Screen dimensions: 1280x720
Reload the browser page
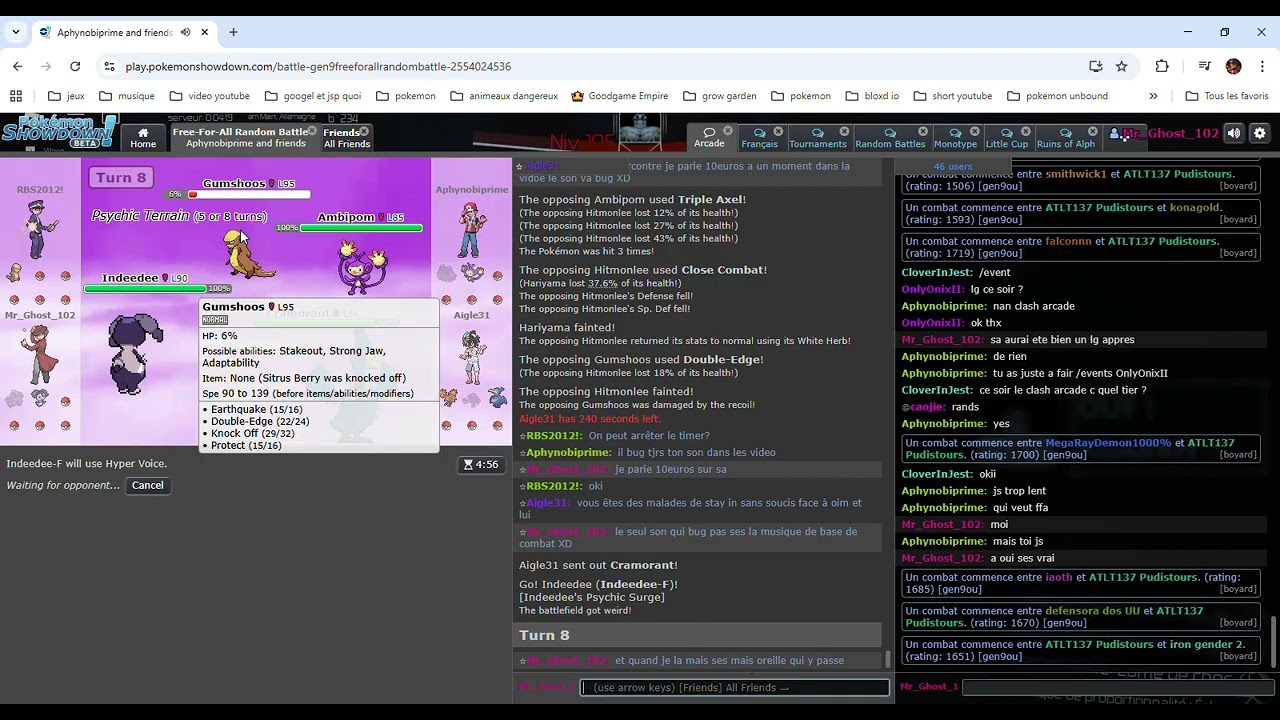[75, 66]
